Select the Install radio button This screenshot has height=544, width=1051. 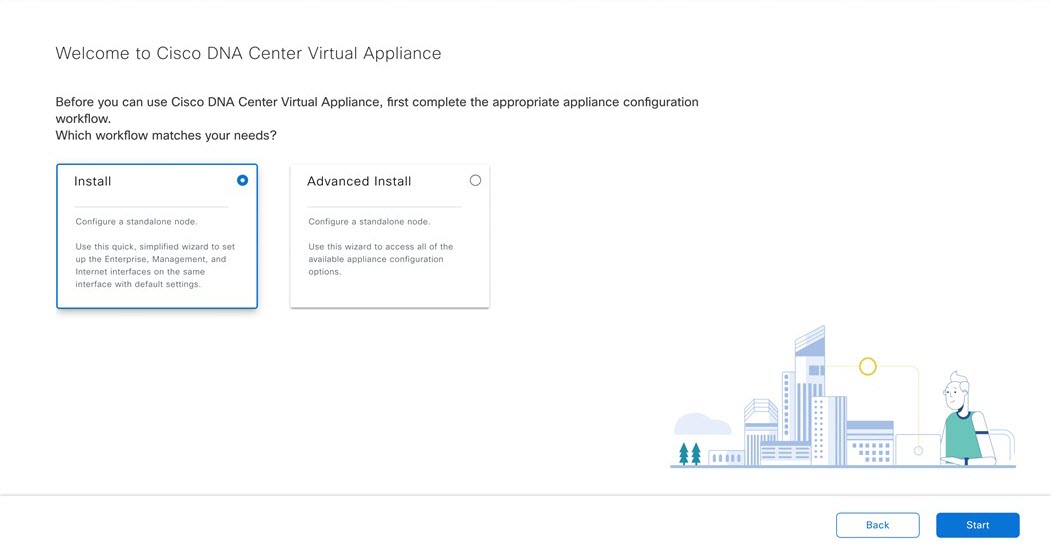click(243, 180)
